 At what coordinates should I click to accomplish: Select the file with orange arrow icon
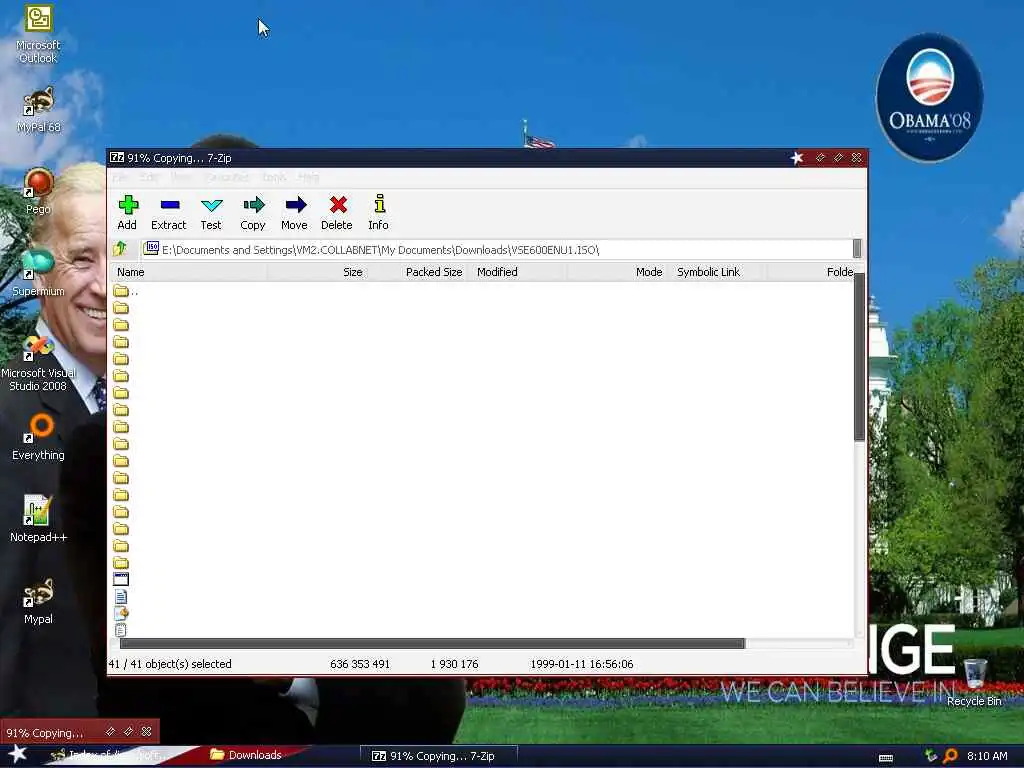coord(121,613)
